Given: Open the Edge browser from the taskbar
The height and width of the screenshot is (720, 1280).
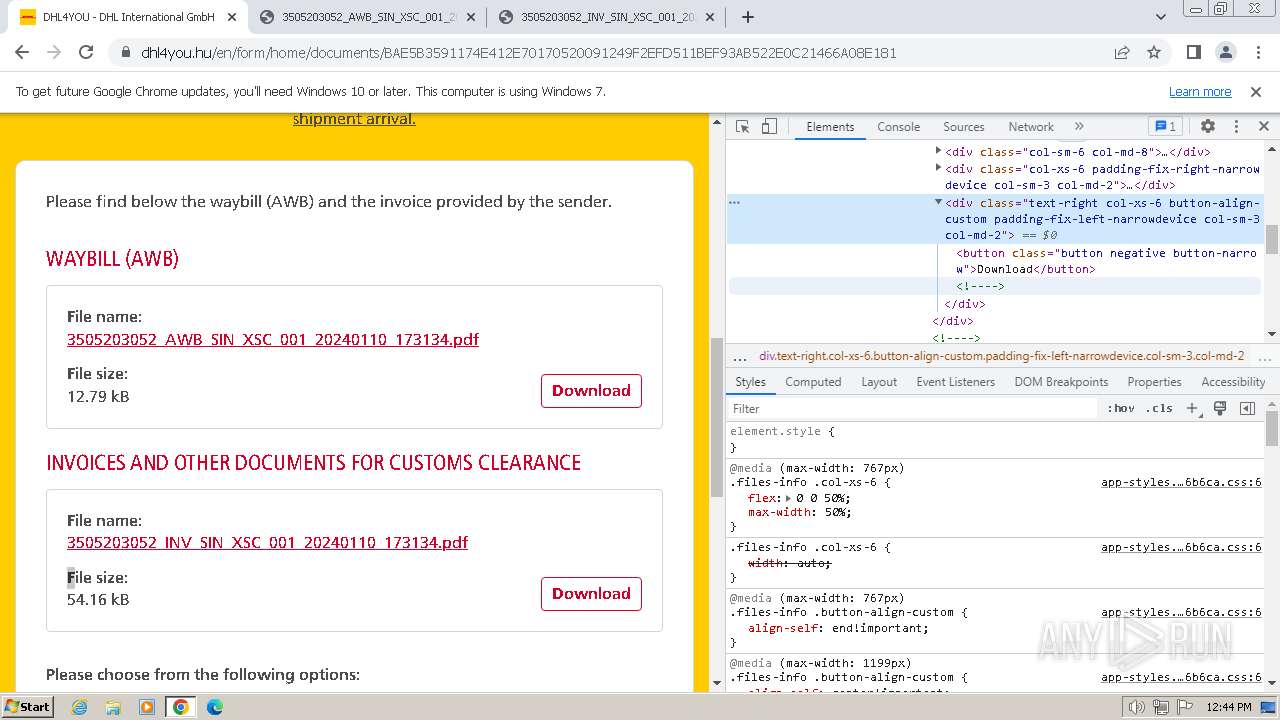Looking at the screenshot, I should point(215,707).
